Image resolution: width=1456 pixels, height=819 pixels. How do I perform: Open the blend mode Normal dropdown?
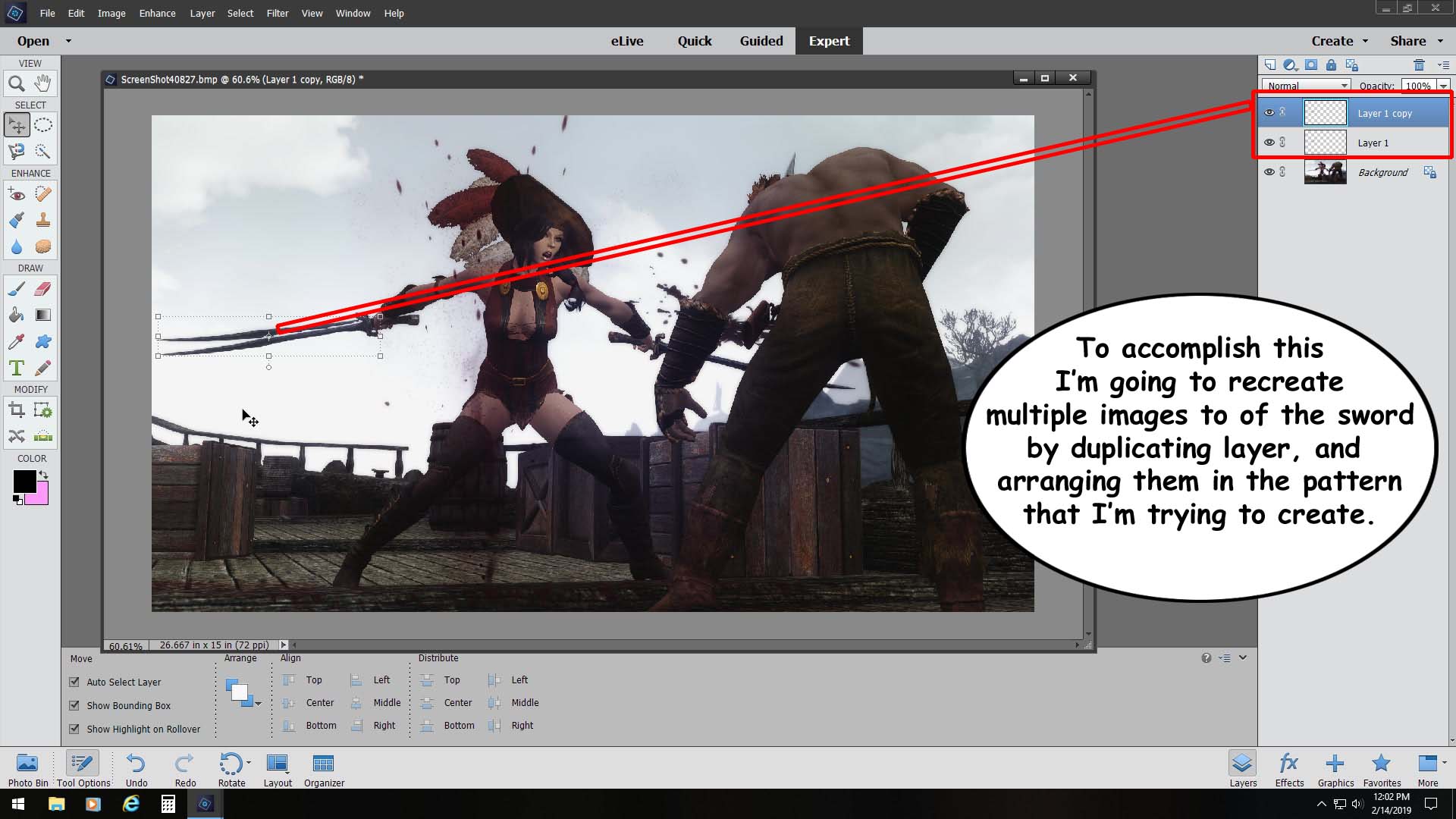[x=1307, y=86]
